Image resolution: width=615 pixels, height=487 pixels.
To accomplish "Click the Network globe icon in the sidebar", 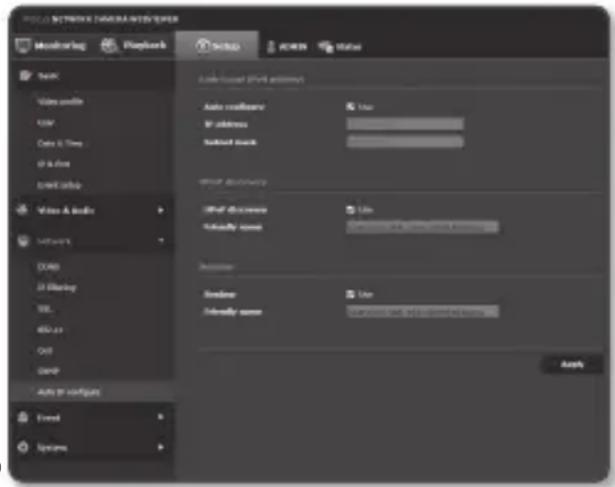I will tap(23, 241).
